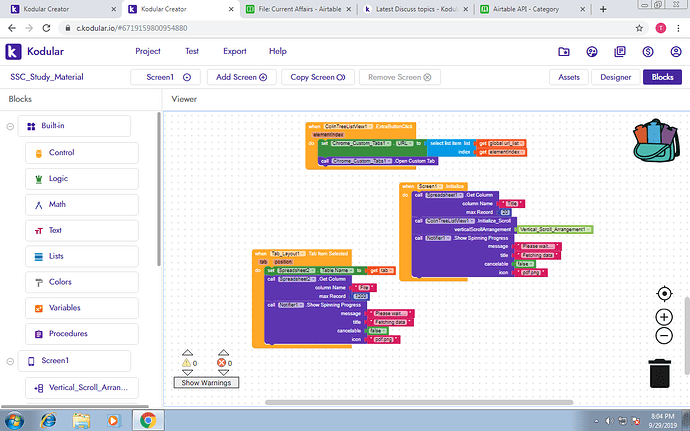The width and height of the screenshot is (690, 431).
Task: Click the Show Warnings button
Action: click(206, 383)
